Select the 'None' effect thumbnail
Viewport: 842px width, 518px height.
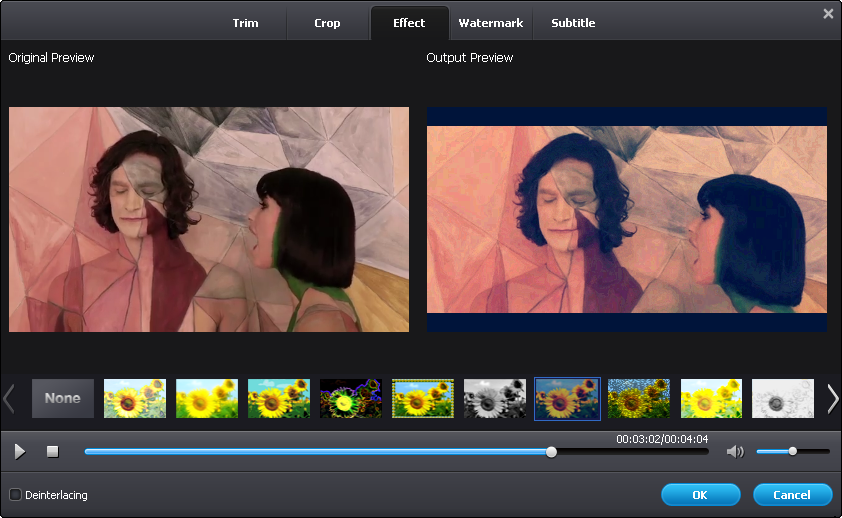pyautogui.click(x=63, y=398)
